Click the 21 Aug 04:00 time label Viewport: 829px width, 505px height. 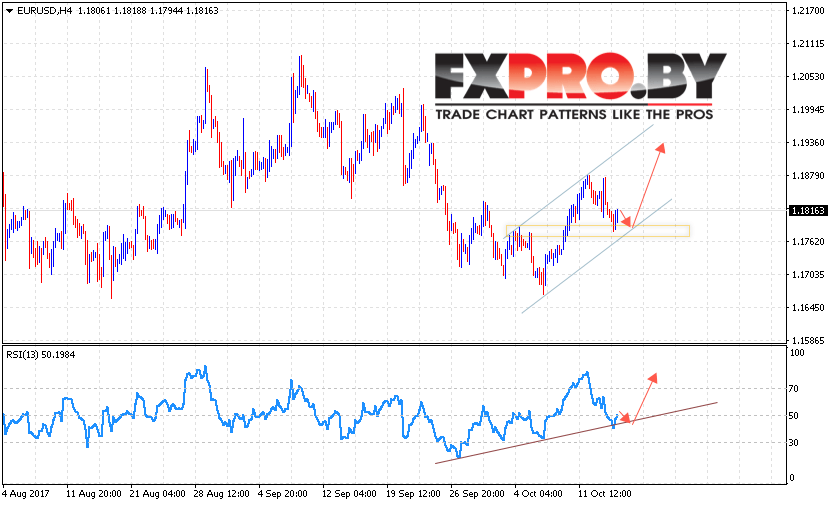coord(158,494)
